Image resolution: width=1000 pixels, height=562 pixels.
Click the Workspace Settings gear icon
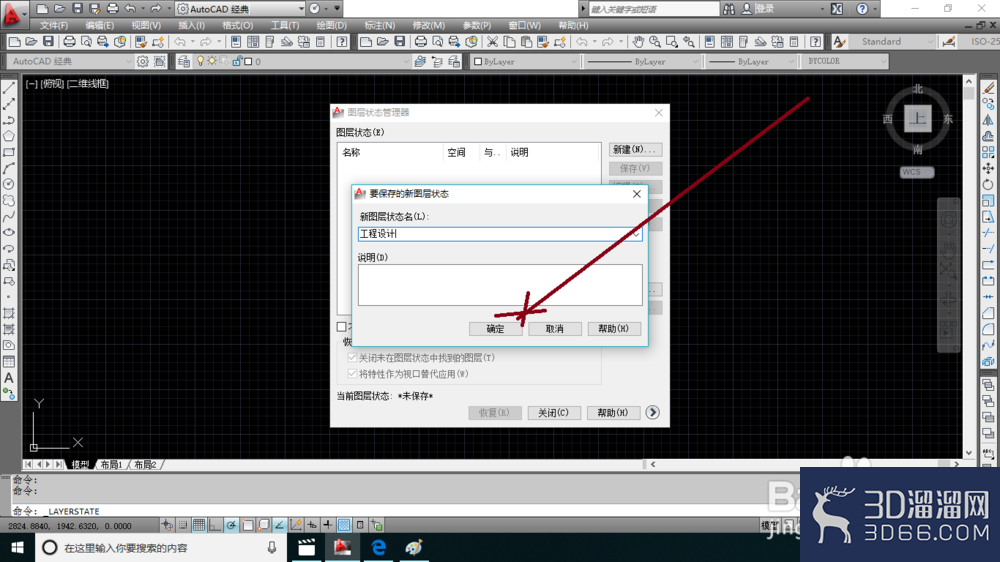(x=143, y=61)
